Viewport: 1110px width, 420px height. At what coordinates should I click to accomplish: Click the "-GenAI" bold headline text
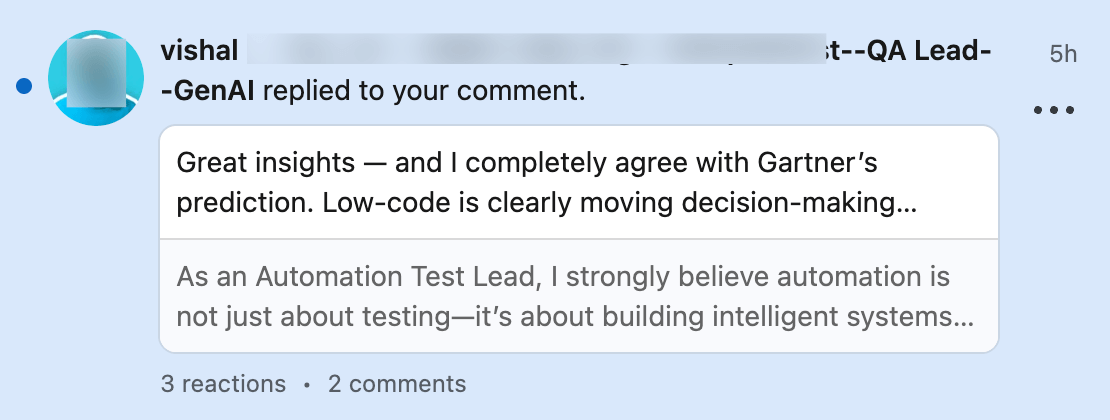click(x=208, y=91)
